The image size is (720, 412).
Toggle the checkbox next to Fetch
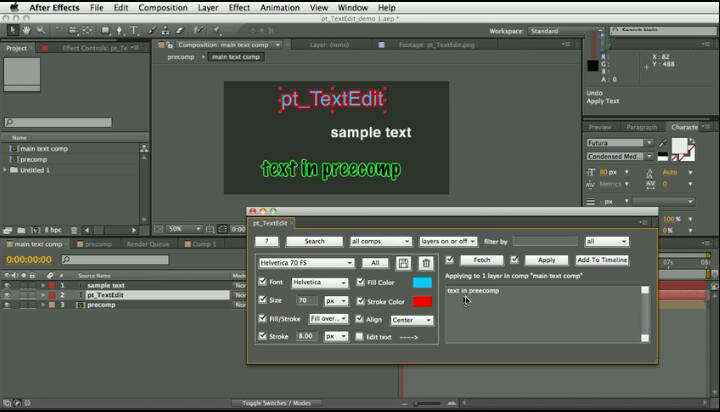coord(450,260)
